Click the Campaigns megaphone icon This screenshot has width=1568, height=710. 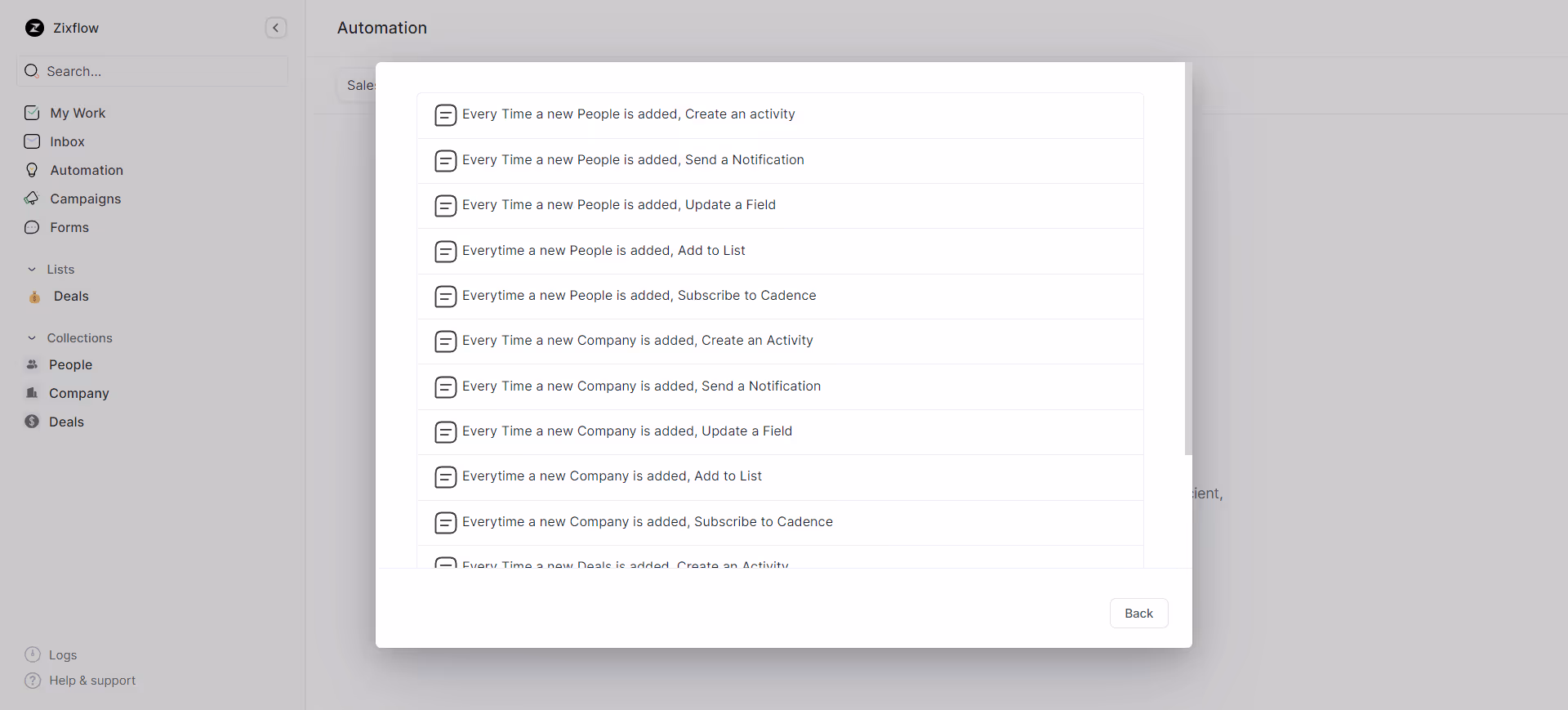pyautogui.click(x=32, y=199)
